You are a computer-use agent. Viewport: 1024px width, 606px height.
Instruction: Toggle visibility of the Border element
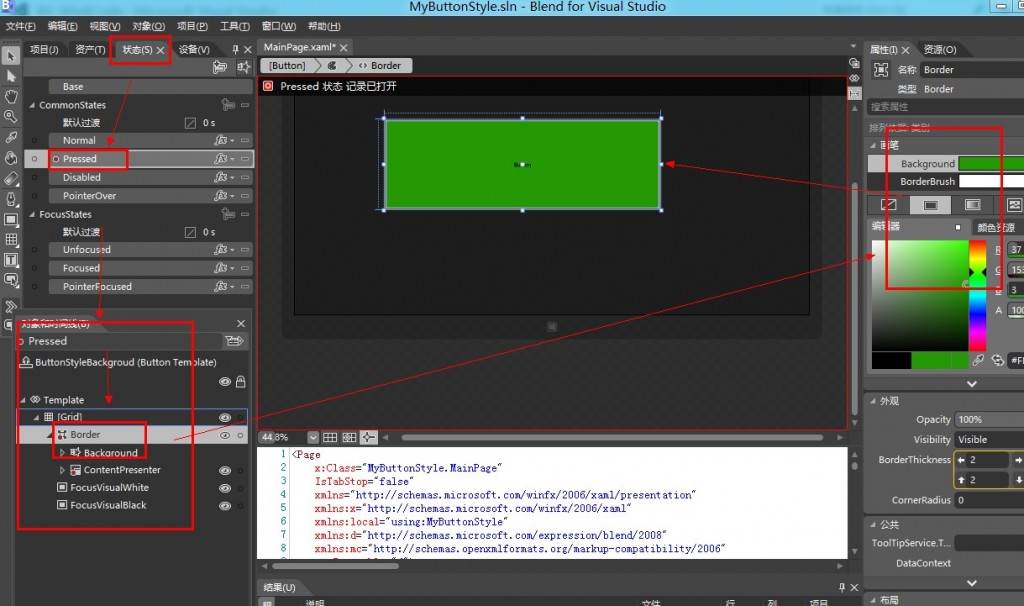225,435
